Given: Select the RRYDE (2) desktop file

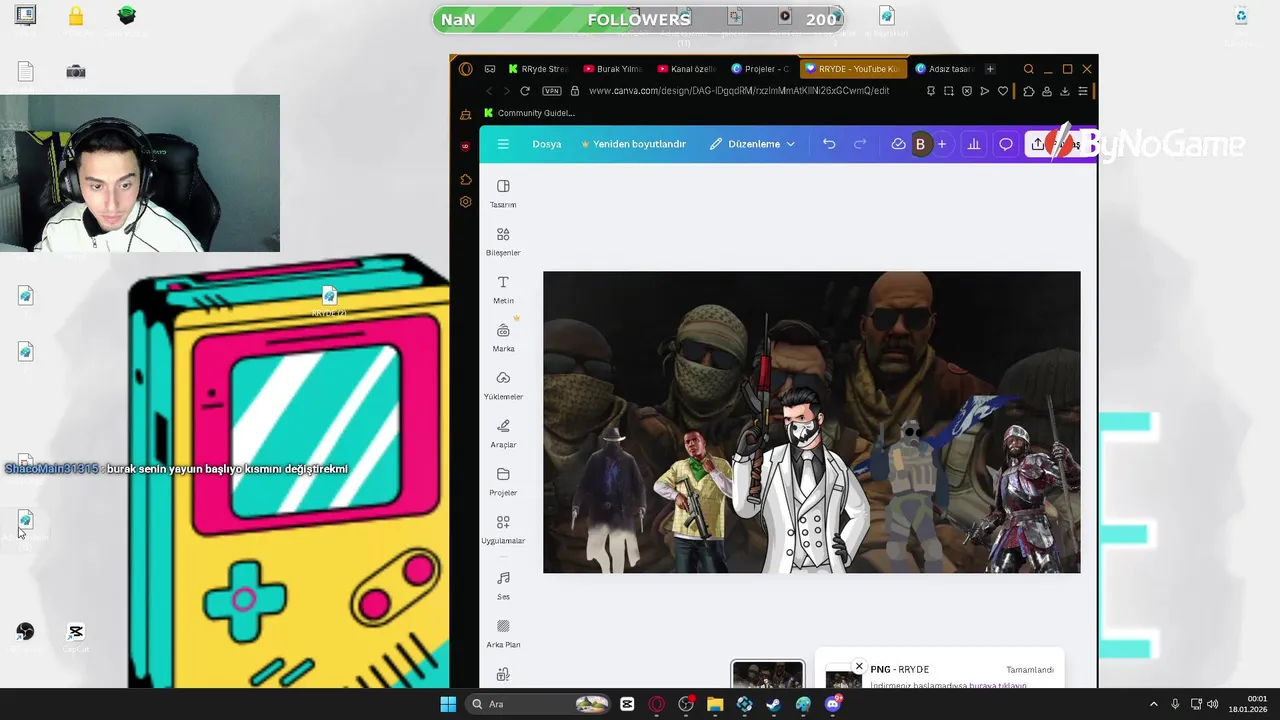Looking at the screenshot, I should (x=329, y=300).
